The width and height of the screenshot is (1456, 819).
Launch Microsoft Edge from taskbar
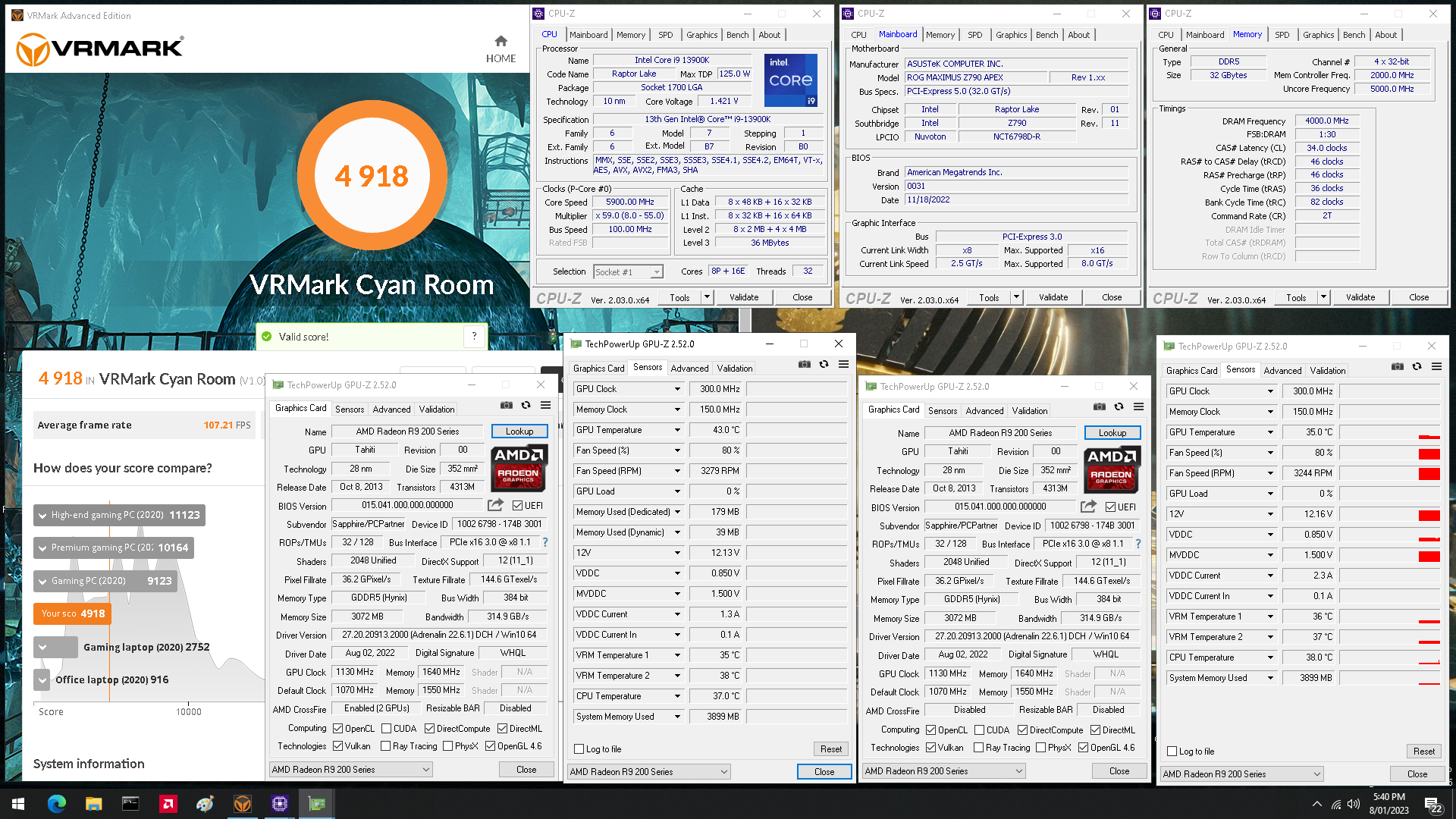57,803
